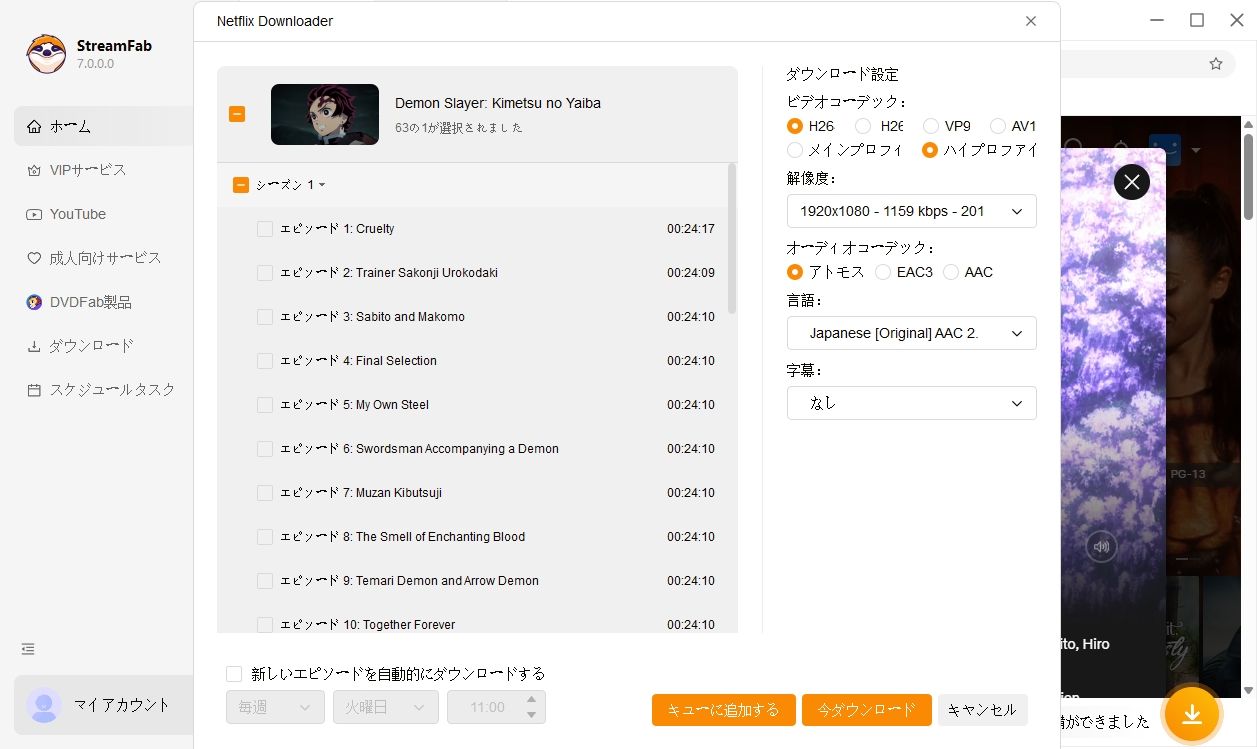Image resolution: width=1257 pixels, height=749 pixels.
Task: Click the 今ダウンロード button
Action: coord(866,710)
